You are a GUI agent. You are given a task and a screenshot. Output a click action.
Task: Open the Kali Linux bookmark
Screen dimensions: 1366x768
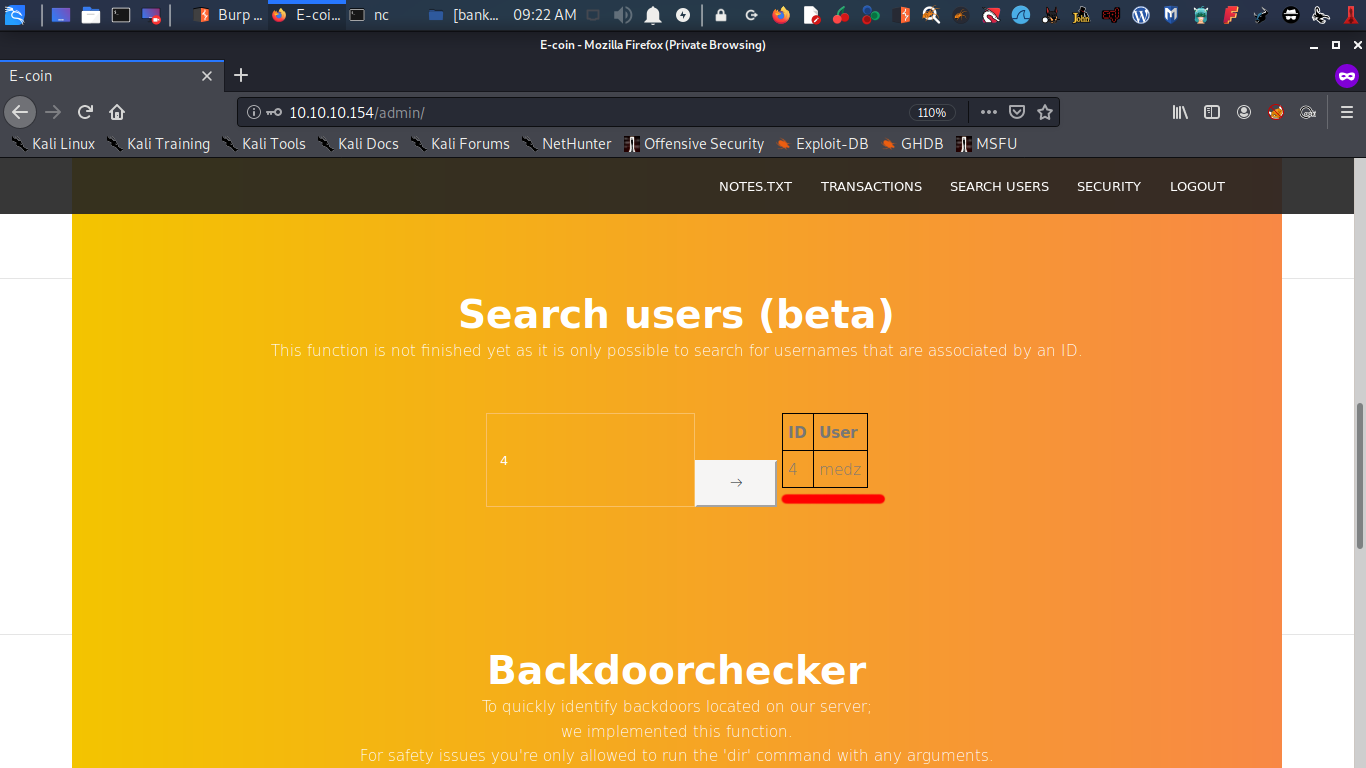53,144
